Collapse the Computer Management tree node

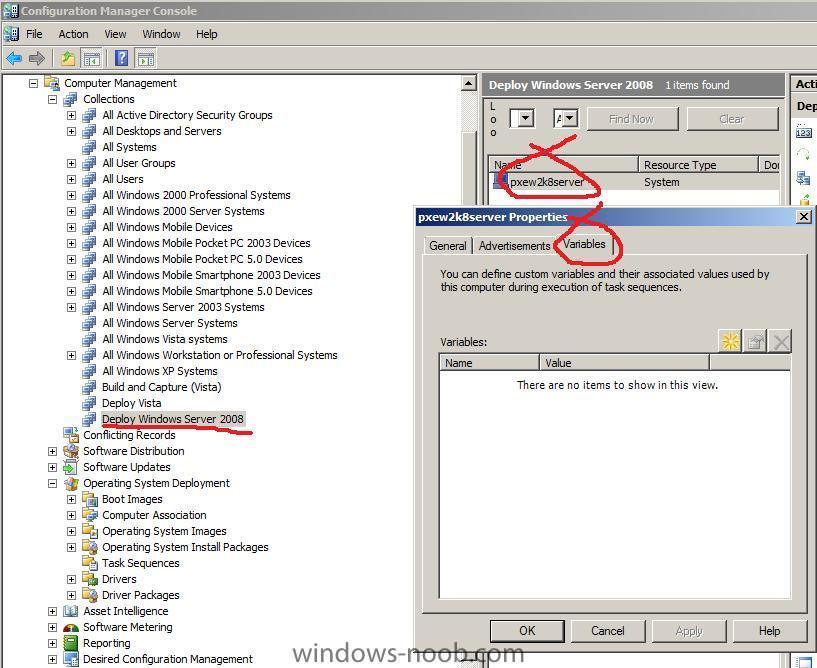pyautogui.click(x=33, y=83)
